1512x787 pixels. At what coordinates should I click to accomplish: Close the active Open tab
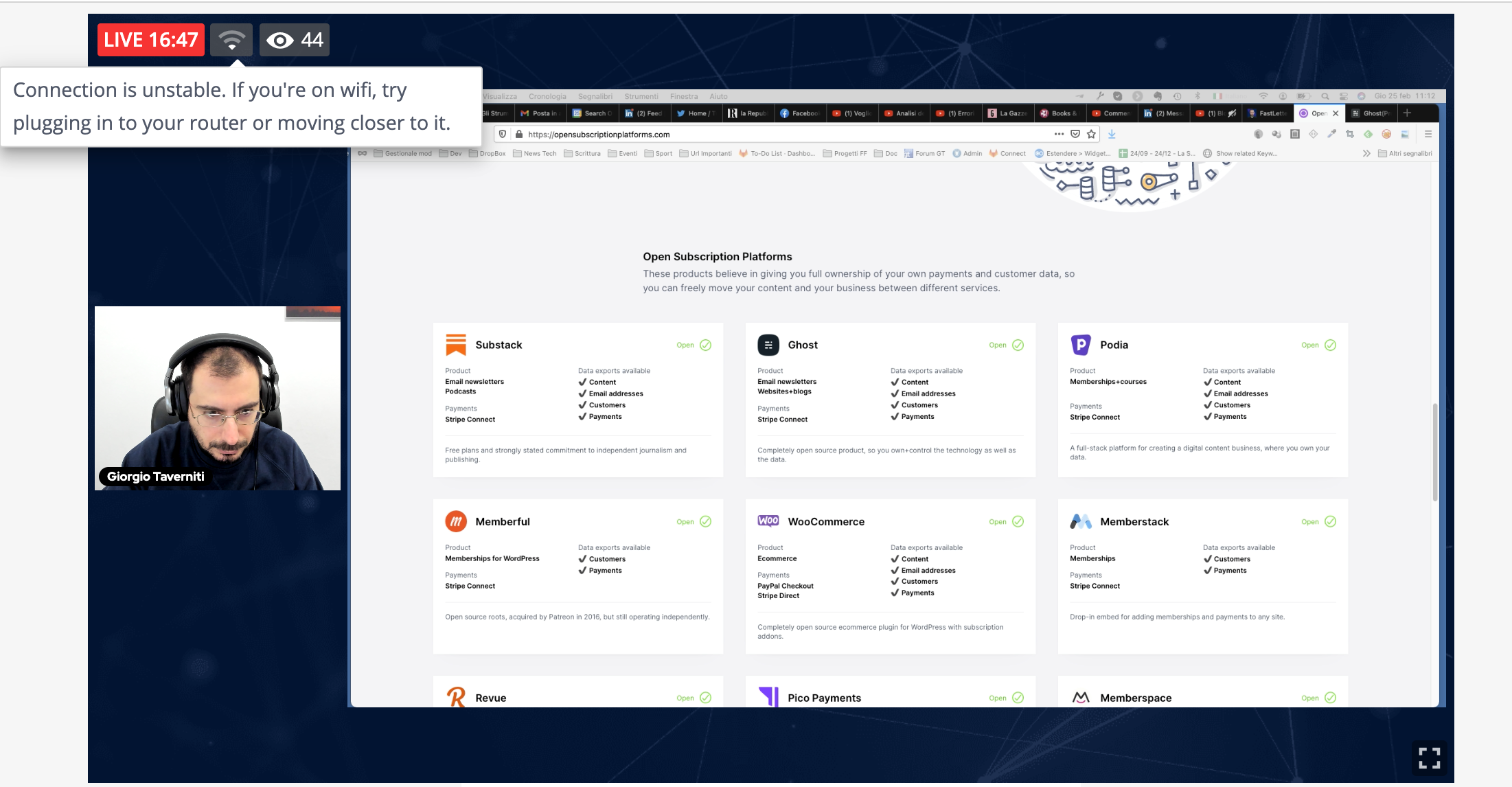pyautogui.click(x=1336, y=113)
